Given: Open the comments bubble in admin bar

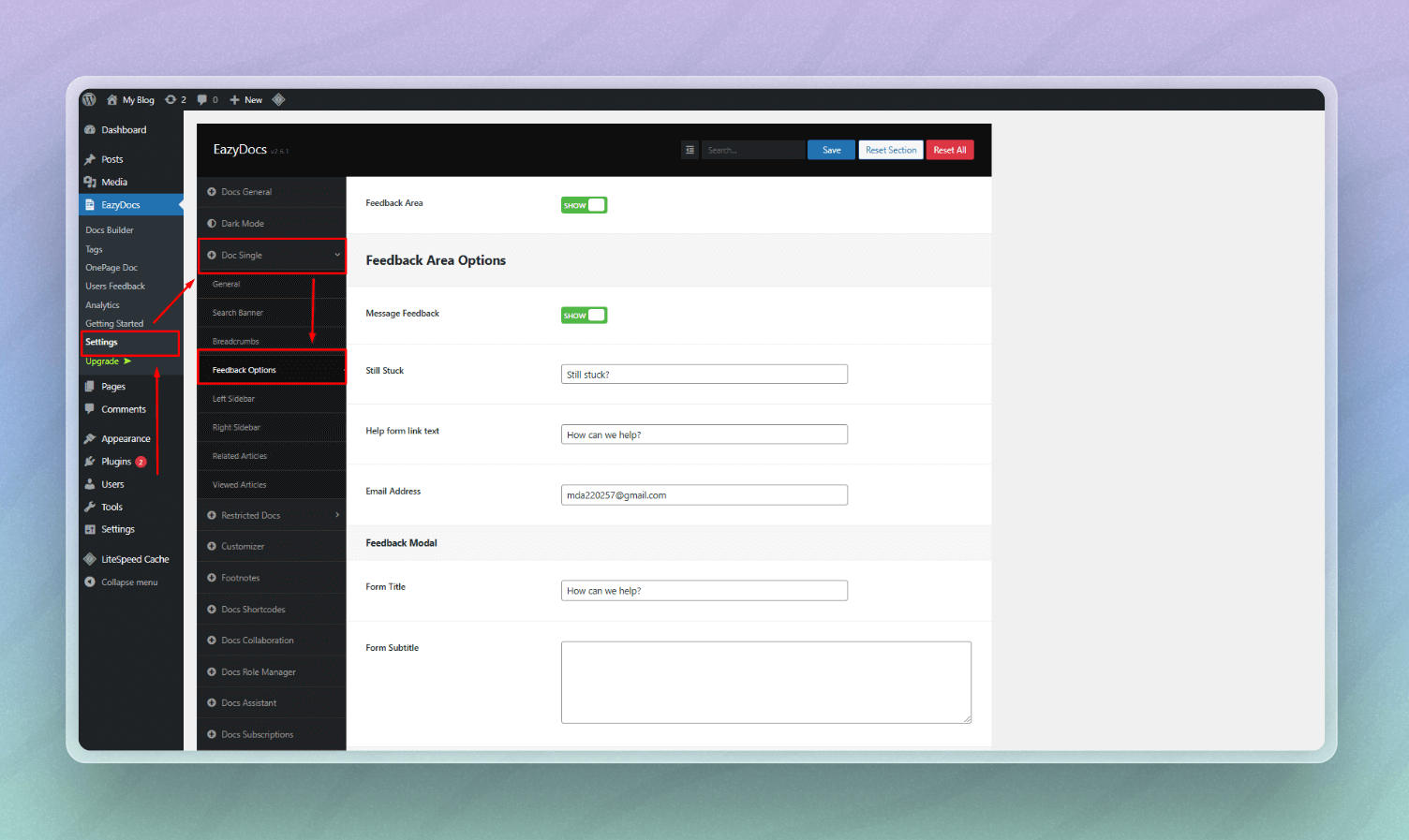Looking at the screenshot, I should tap(202, 99).
